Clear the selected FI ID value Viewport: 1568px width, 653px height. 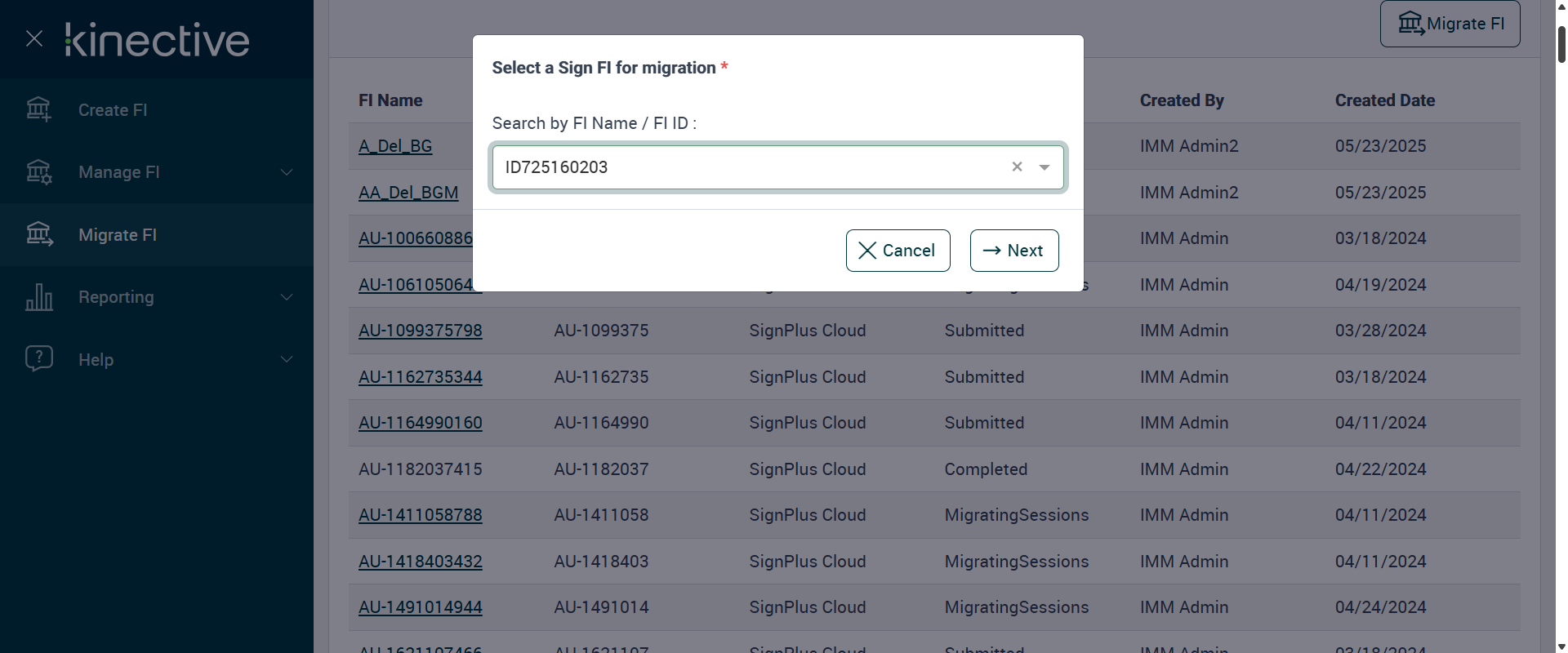pos(1017,167)
